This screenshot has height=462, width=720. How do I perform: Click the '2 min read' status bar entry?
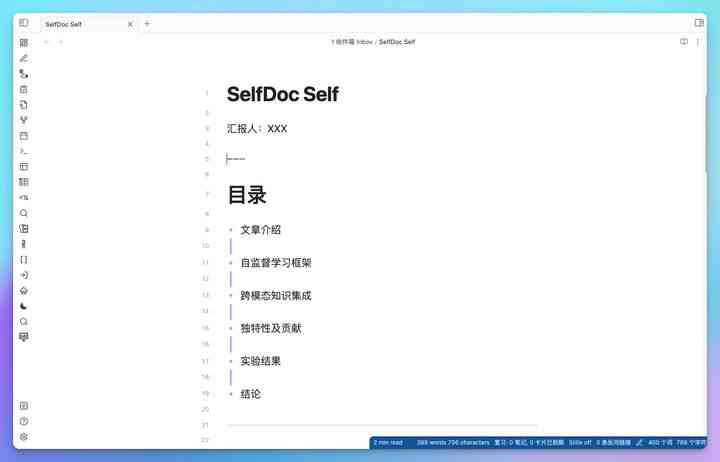point(388,443)
